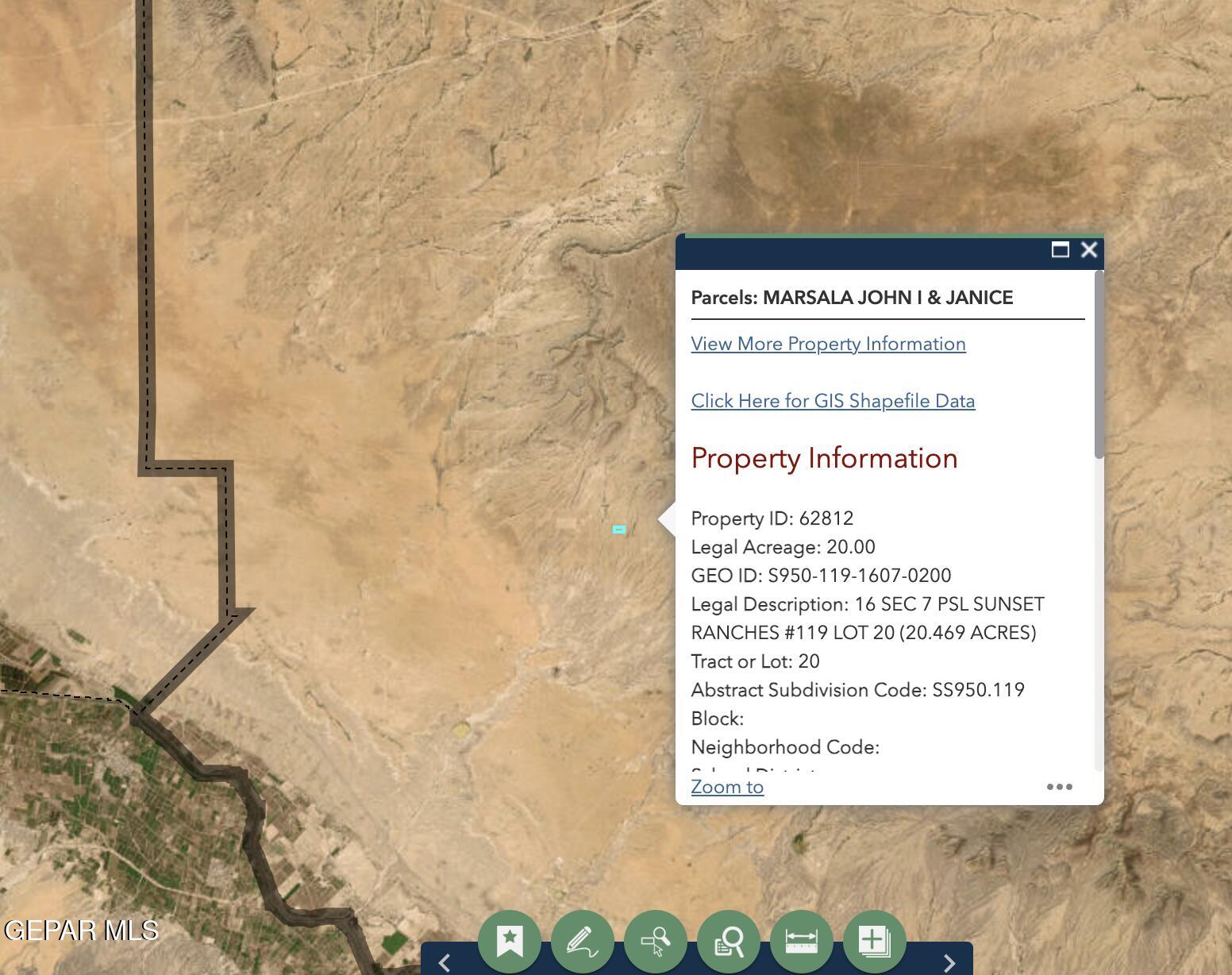Click the parcel owner name title
The image size is (1232, 975).
pyautogui.click(x=852, y=298)
